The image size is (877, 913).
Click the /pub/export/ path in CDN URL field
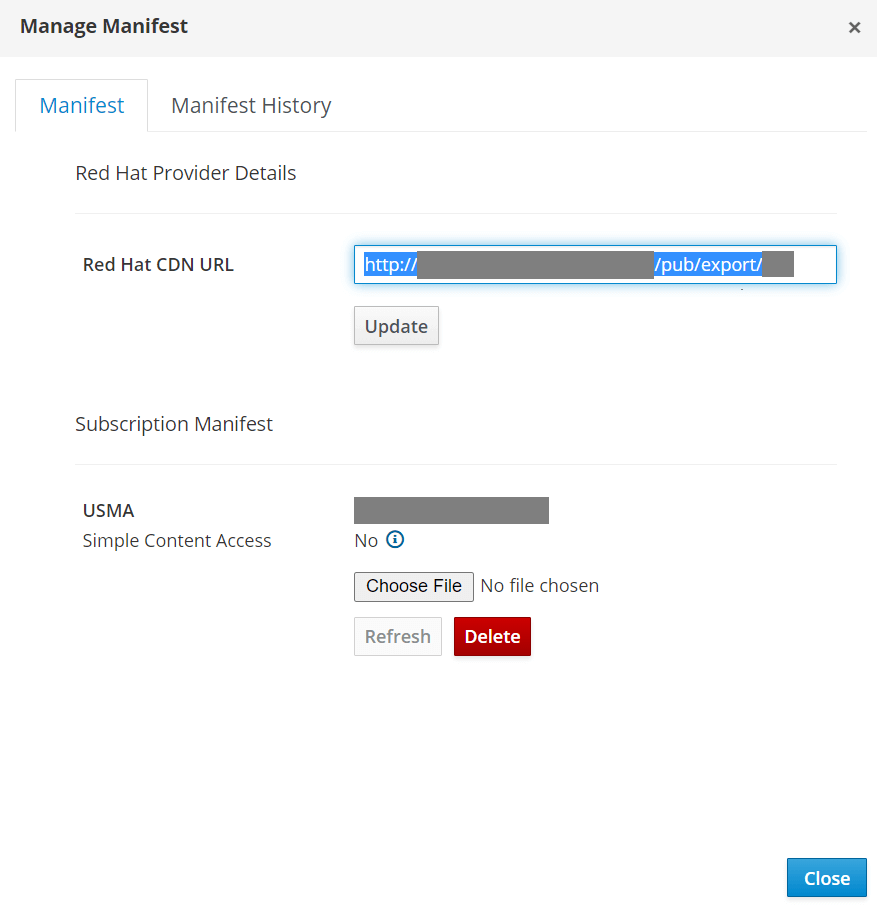tap(708, 265)
